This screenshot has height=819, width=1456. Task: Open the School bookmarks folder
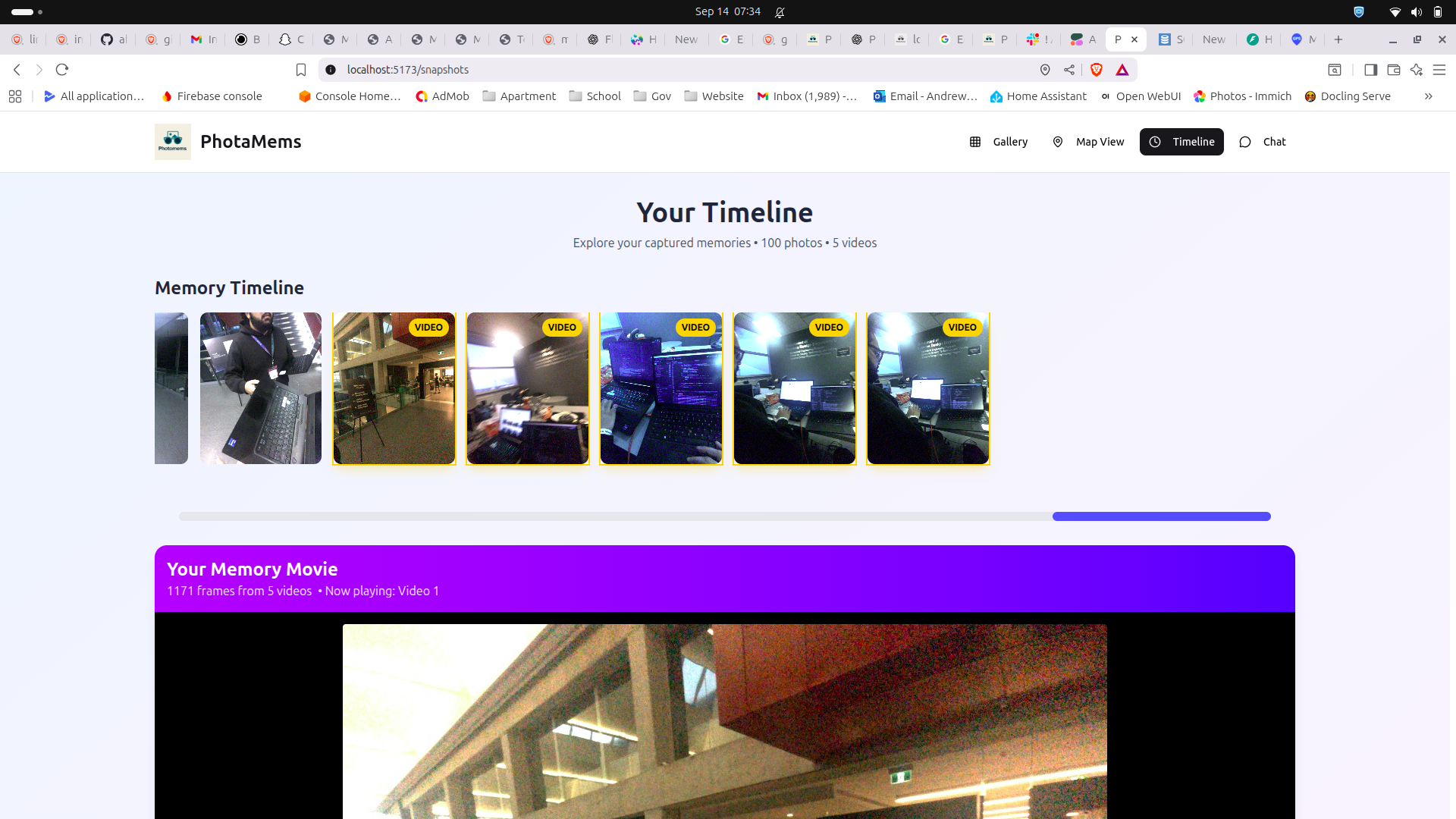[x=595, y=96]
